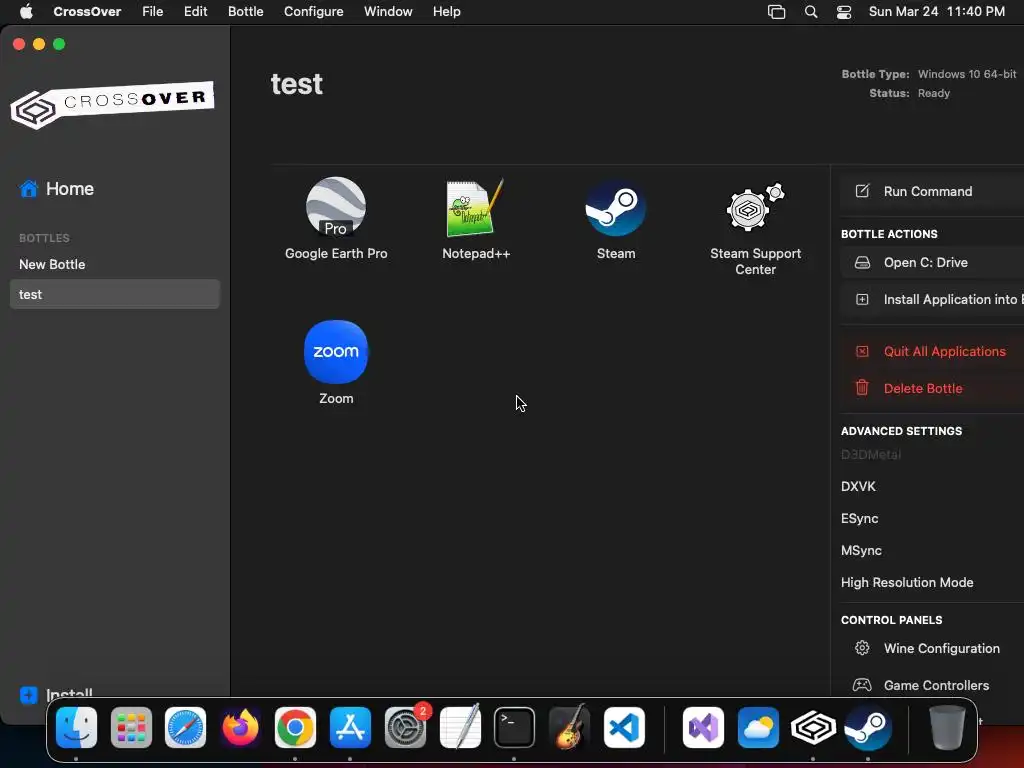Screen dimensions: 1024x768
Task: Click the Stage Manager icon in menu bar
Action: [776, 12]
